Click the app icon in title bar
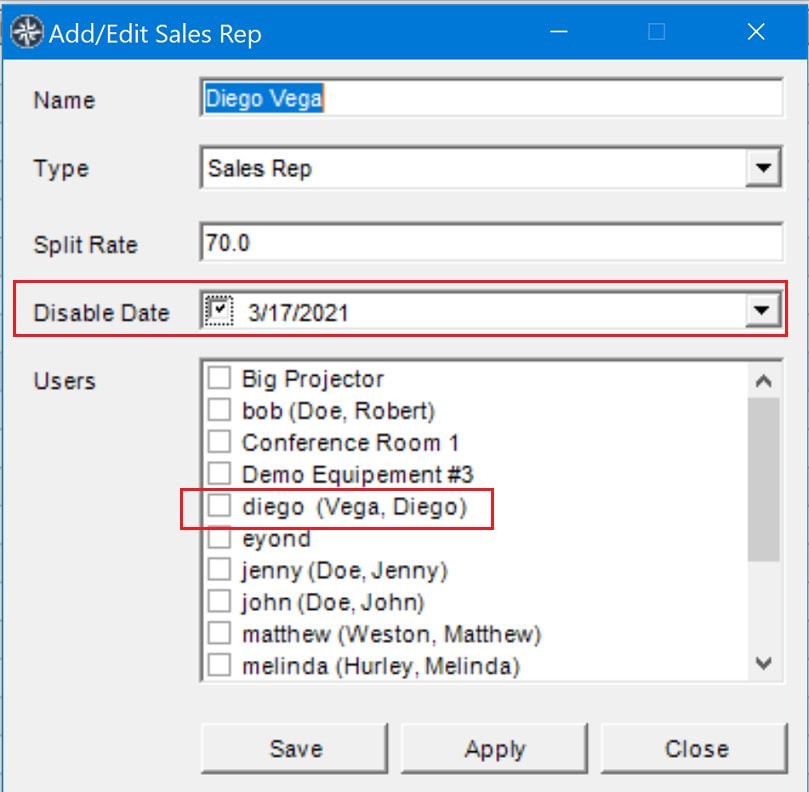 [x=27, y=32]
